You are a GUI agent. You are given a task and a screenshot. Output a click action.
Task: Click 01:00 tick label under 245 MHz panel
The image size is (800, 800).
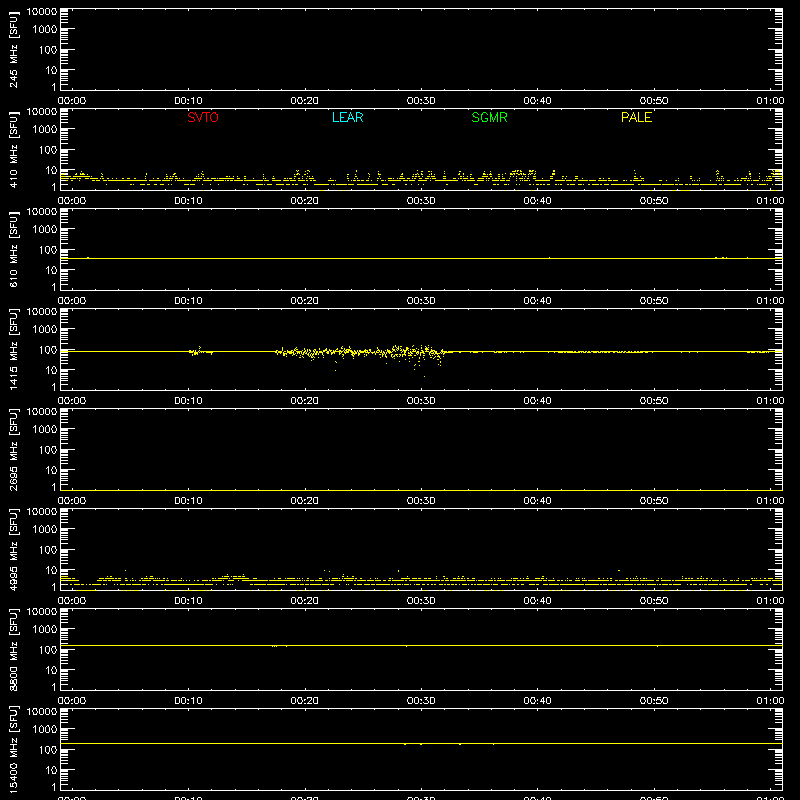[770, 101]
